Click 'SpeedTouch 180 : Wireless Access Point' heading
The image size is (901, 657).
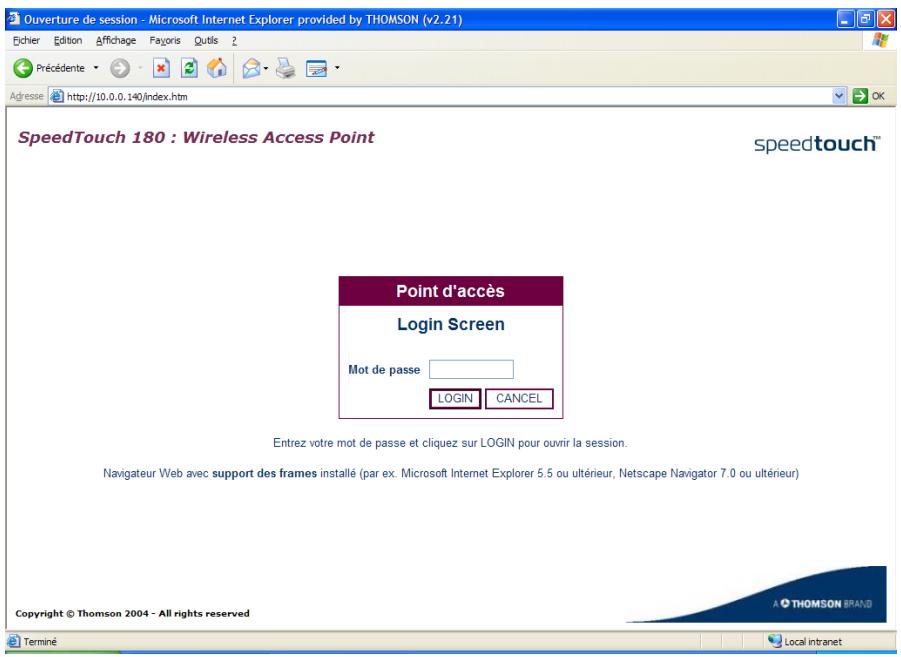(x=196, y=137)
